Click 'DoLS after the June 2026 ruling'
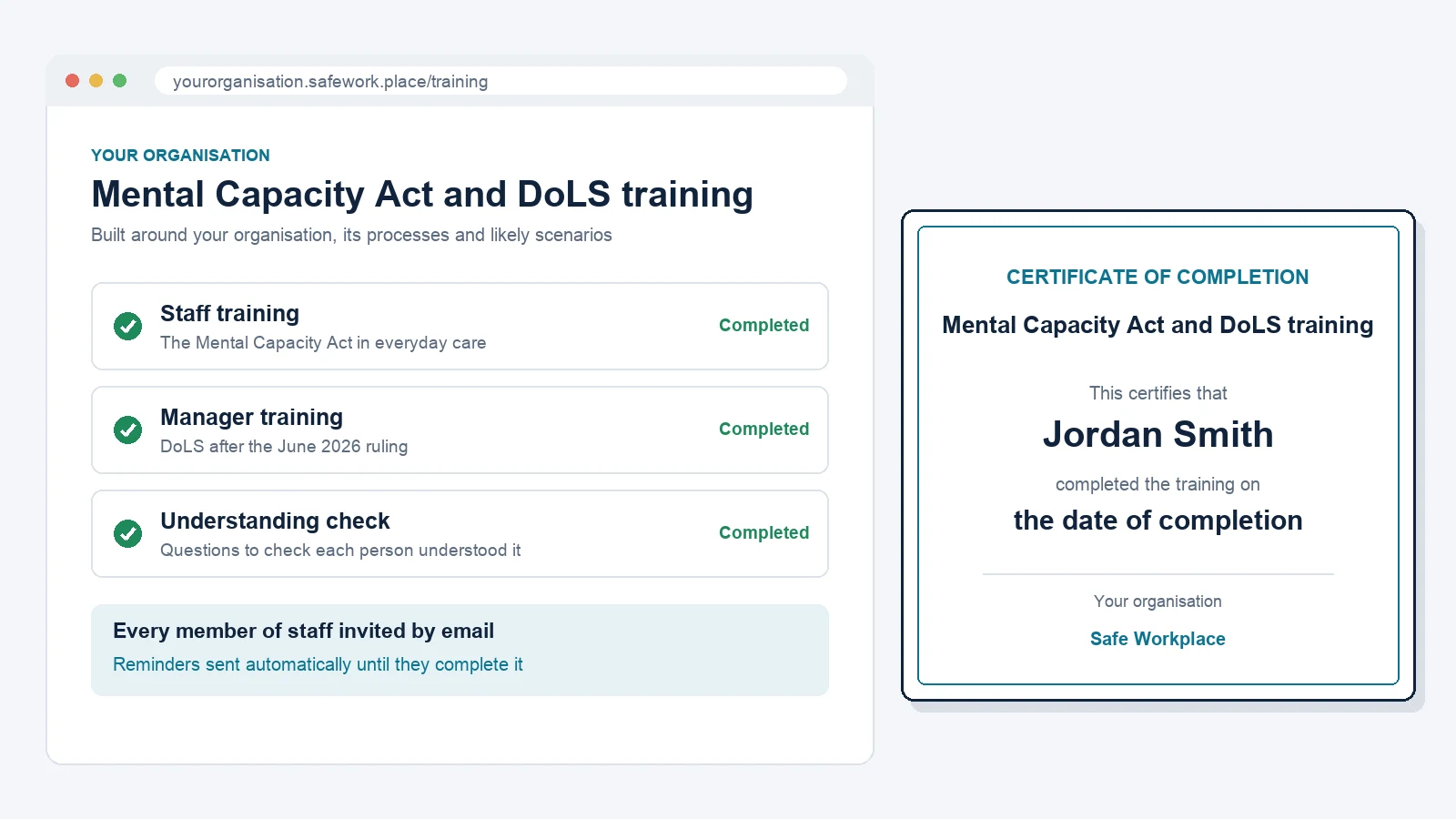This screenshot has height=819, width=1456. tap(284, 447)
